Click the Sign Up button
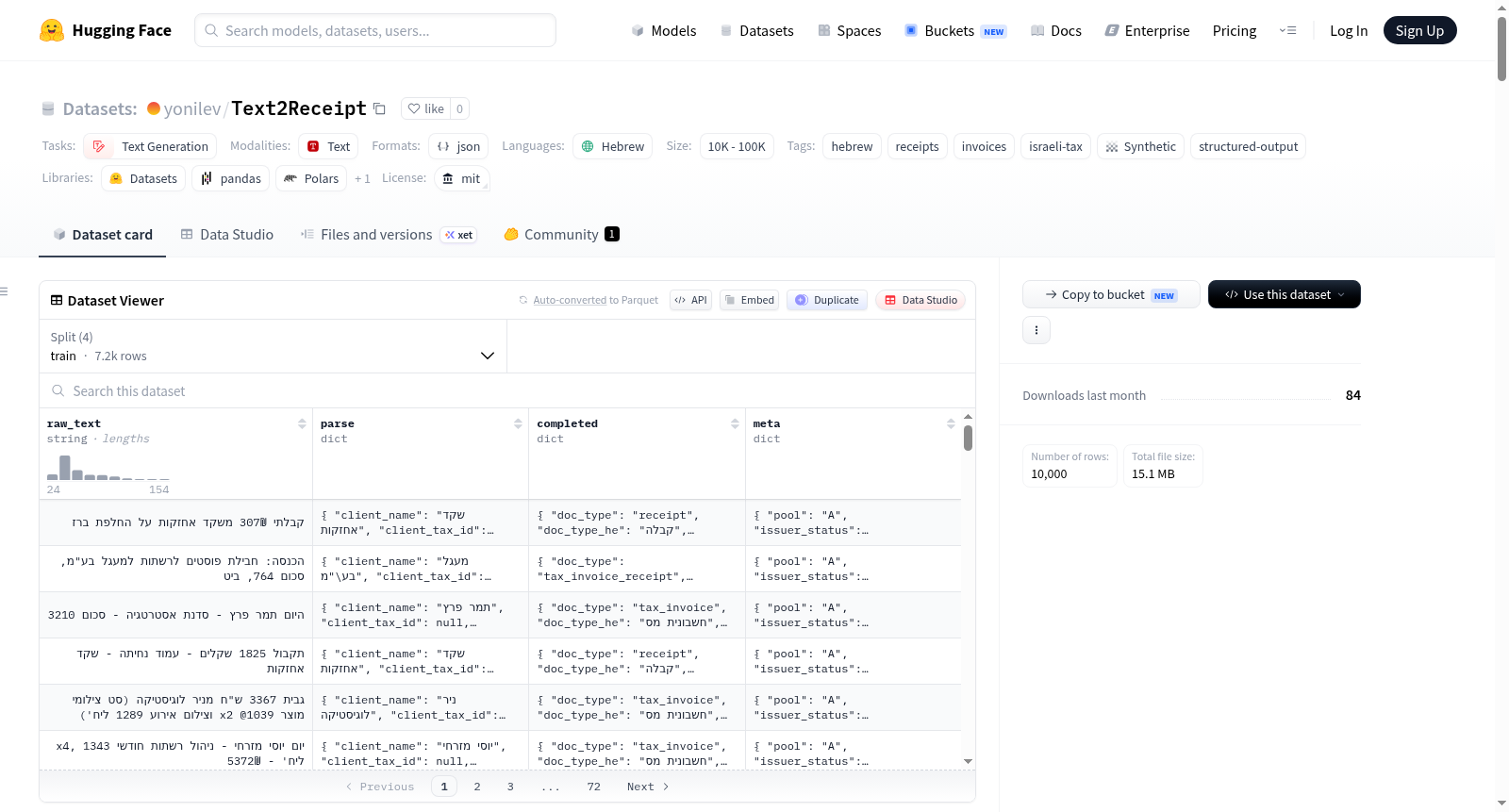Viewport: 1509px width, 812px height. click(1419, 30)
